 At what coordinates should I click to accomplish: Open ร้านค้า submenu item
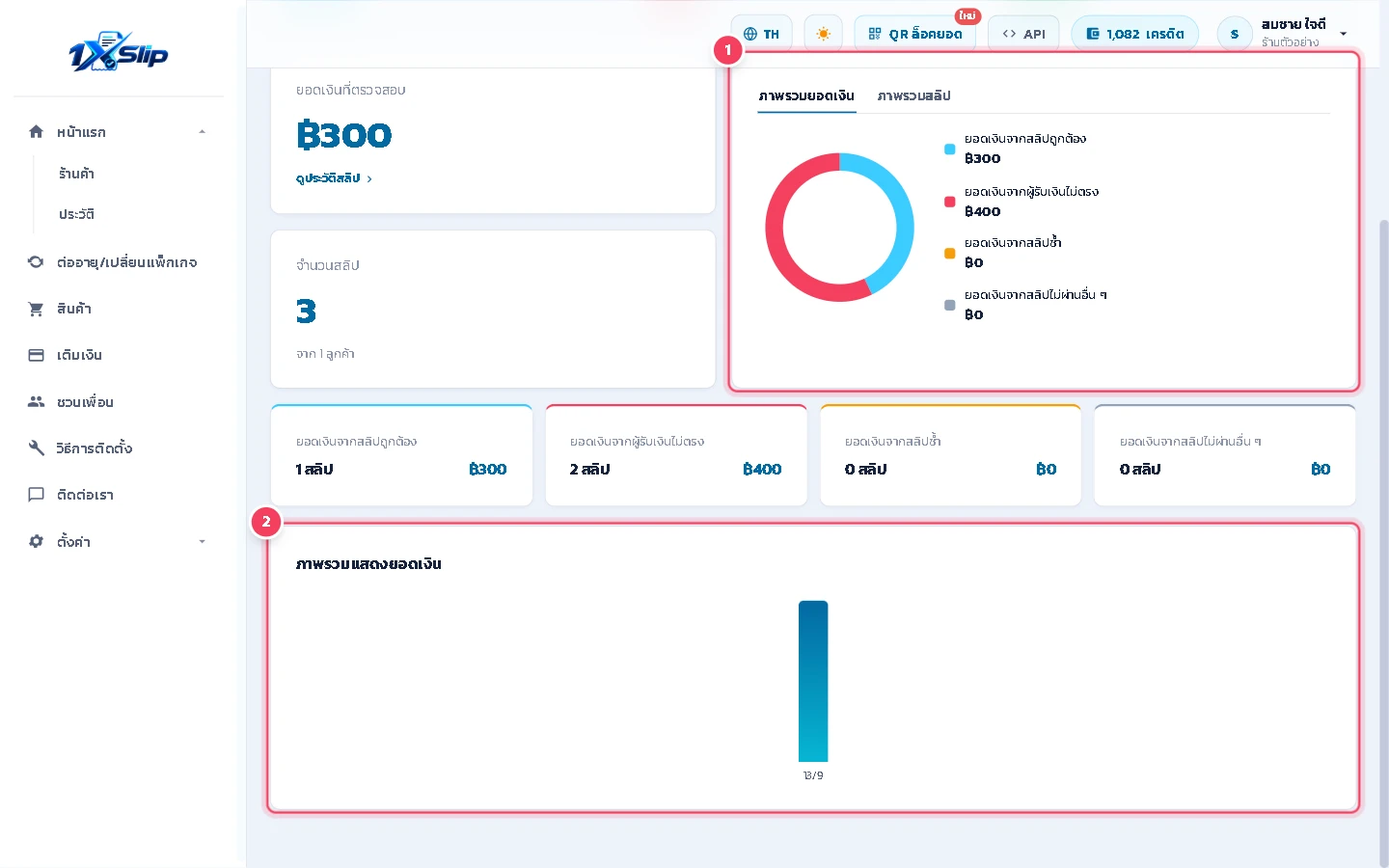click(x=76, y=174)
